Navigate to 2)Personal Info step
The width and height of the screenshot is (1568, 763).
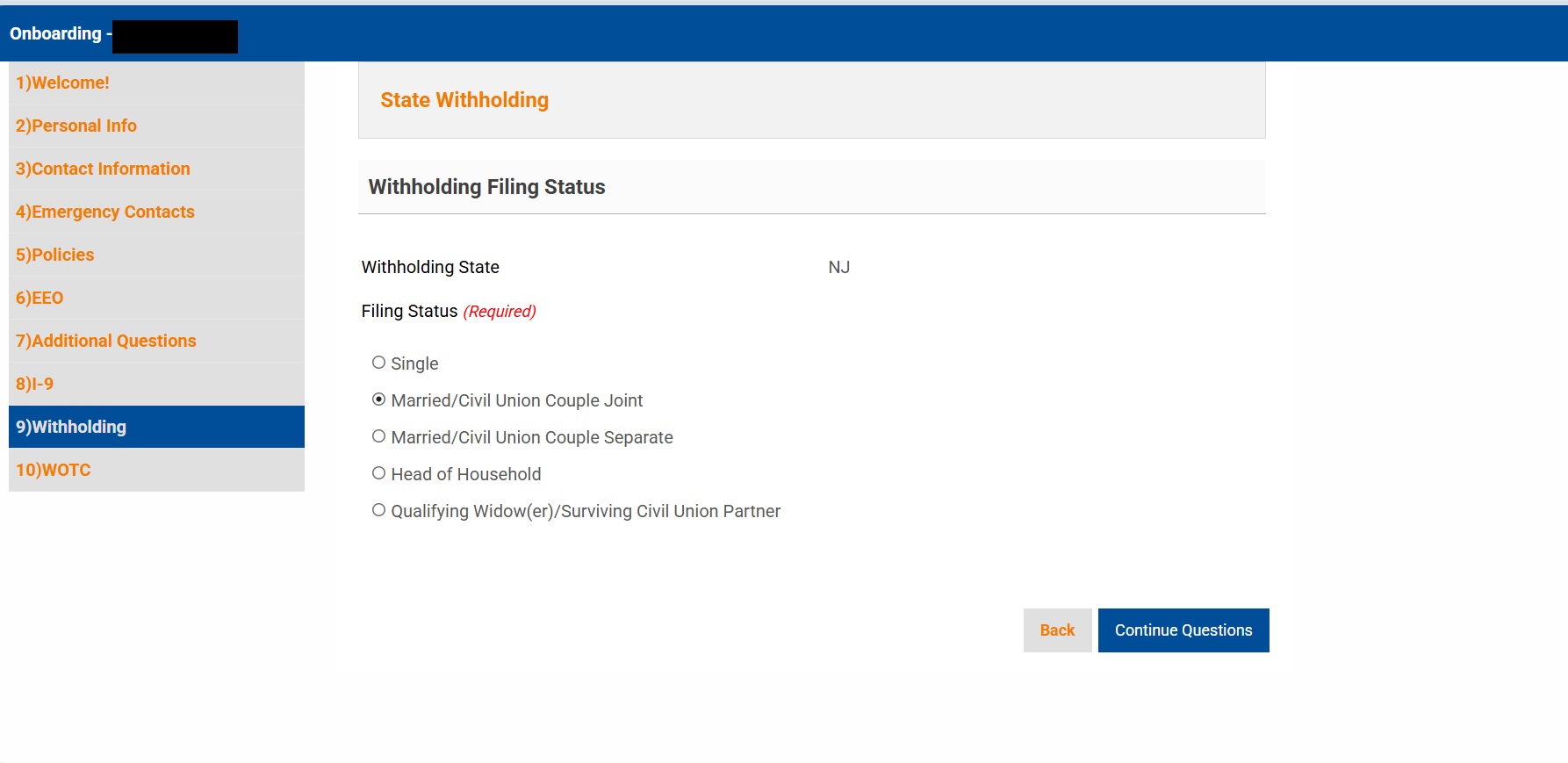[x=156, y=126]
